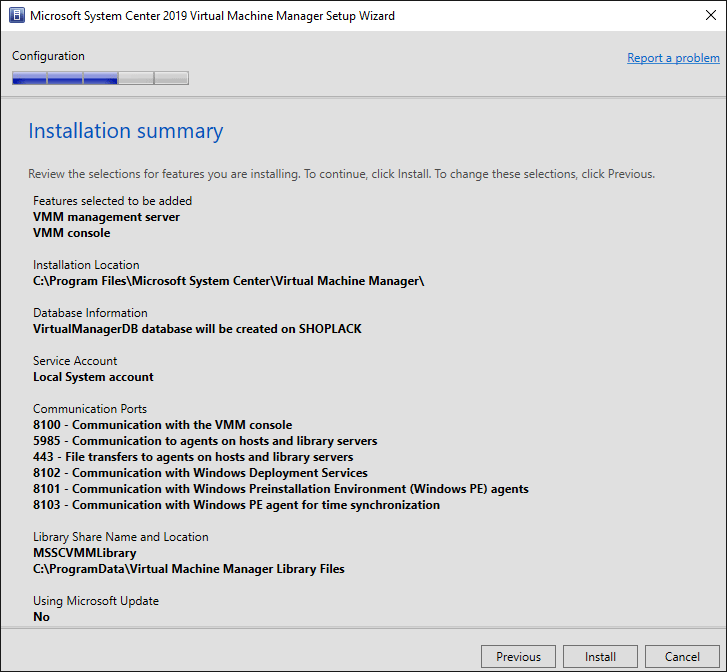This screenshot has width=727, height=672.
Task: Click the Service Account label
Action: tap(75, 361)
